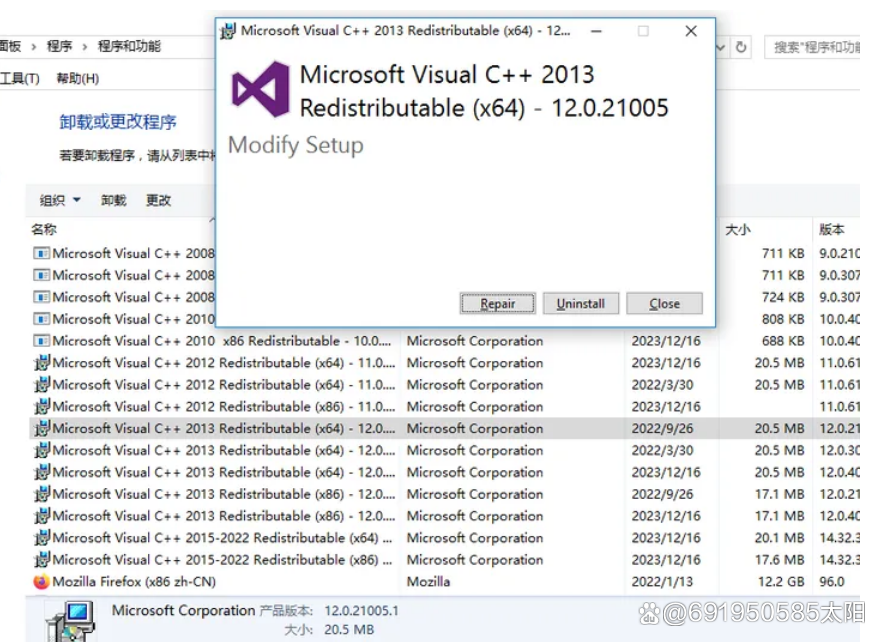
Task: Click the icon of the 2012 (x64) row dated 2022/3/30
Action: 42,384
